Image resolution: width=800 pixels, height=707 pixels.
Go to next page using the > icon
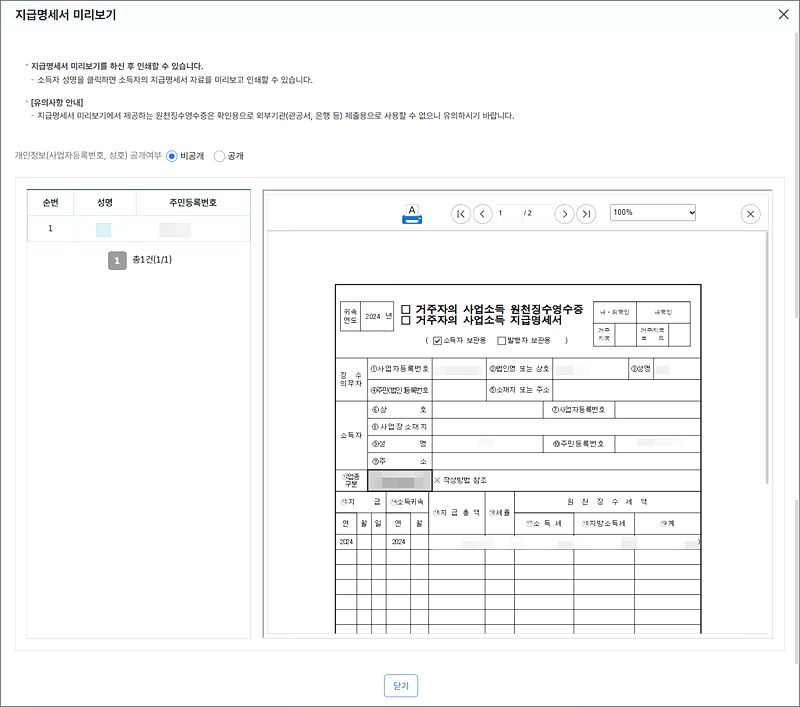564,213
